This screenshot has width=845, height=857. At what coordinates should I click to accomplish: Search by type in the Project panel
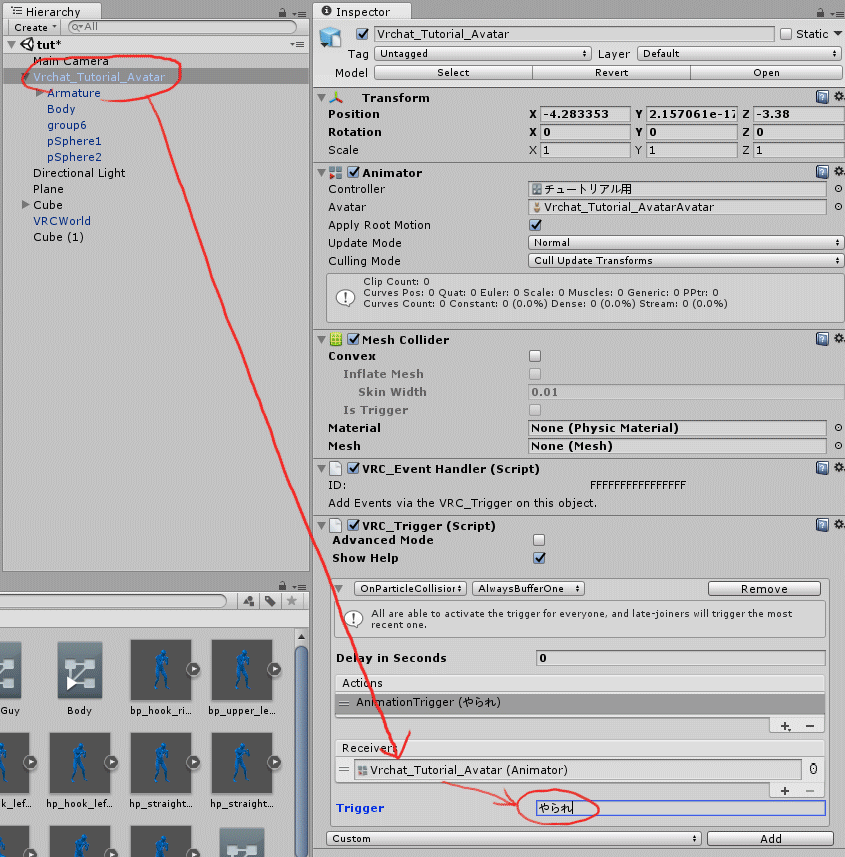(249, 601)
